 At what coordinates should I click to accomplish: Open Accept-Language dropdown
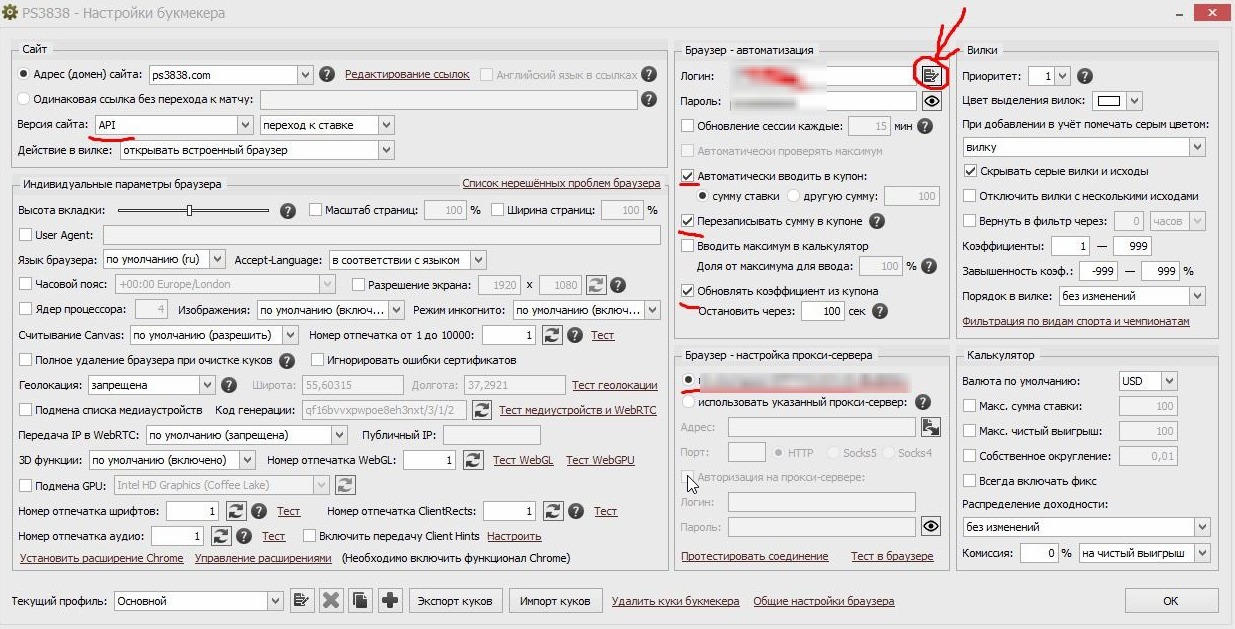click(408, 260)
